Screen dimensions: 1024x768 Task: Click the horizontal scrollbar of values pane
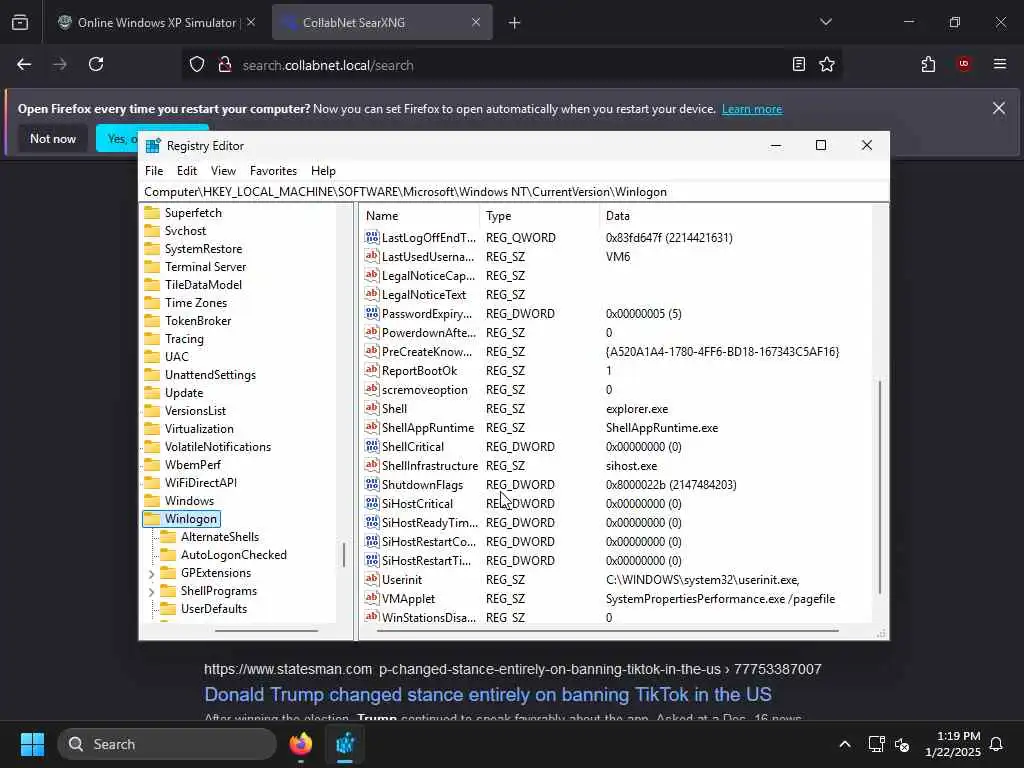pyautogui.click(x=607, y=631)
